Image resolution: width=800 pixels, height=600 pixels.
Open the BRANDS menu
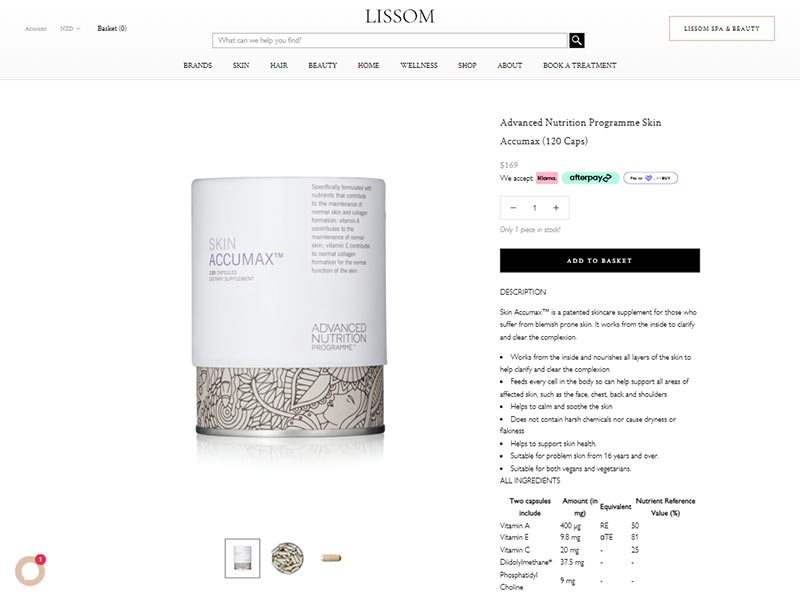(x=197, y=65)
